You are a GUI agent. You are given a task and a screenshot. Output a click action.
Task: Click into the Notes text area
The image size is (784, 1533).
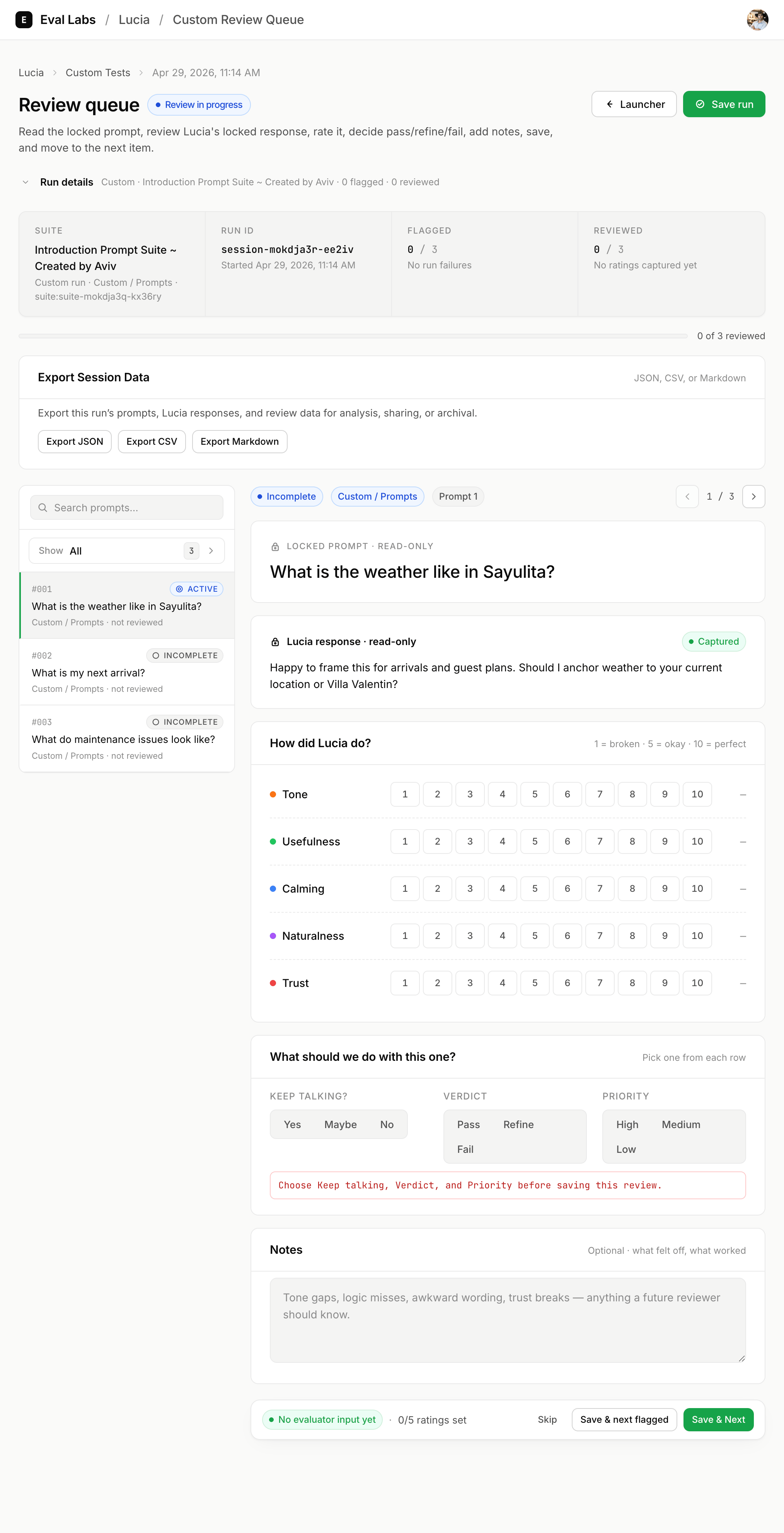[508, 1320]
